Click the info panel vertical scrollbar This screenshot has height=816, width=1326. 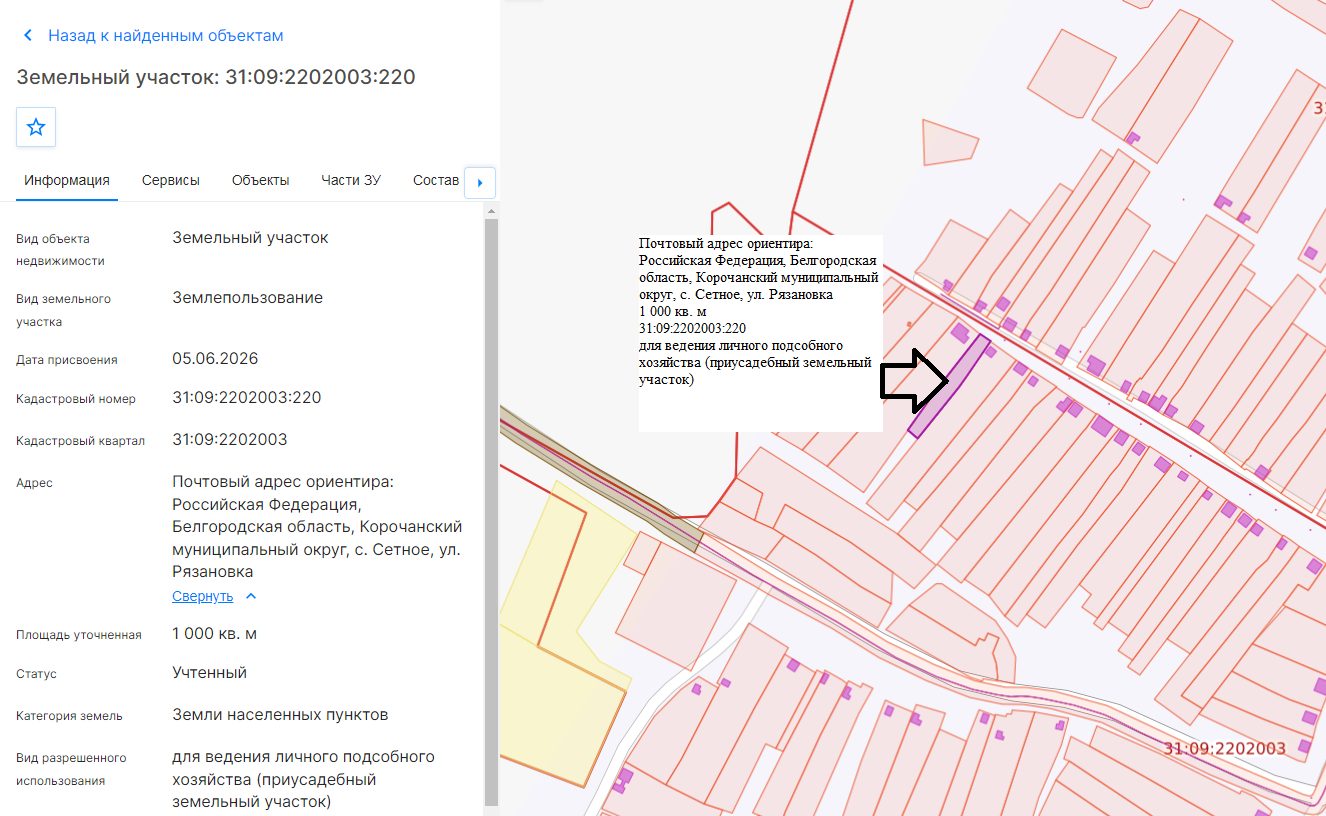coord(490,510)
